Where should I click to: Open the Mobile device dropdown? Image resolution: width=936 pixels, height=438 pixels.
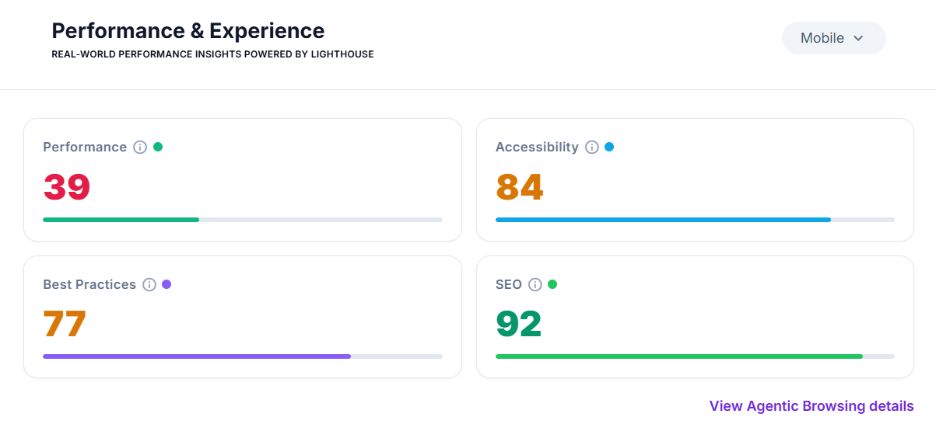[833, 38]
